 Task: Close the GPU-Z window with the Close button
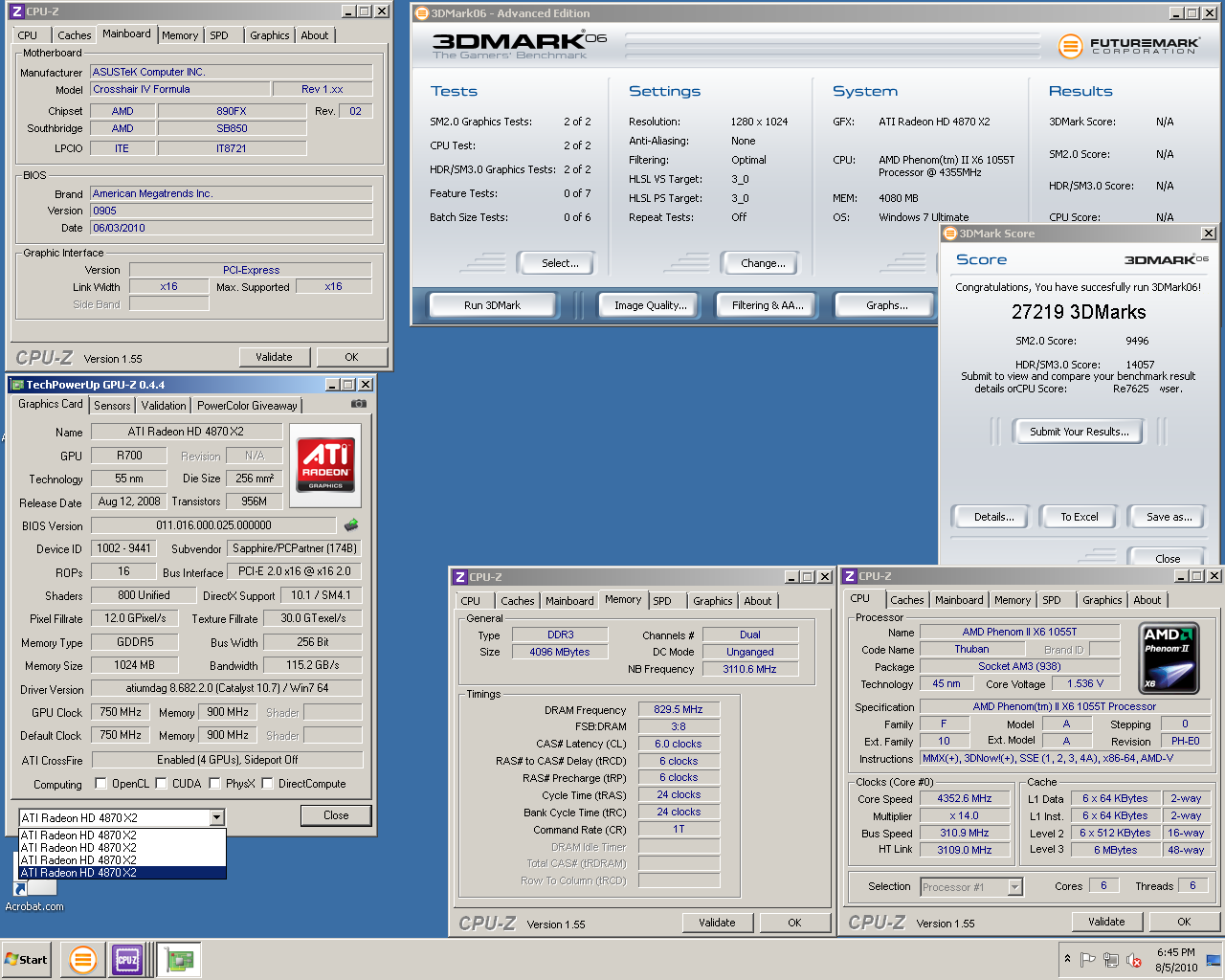click(x=336, y=815)
